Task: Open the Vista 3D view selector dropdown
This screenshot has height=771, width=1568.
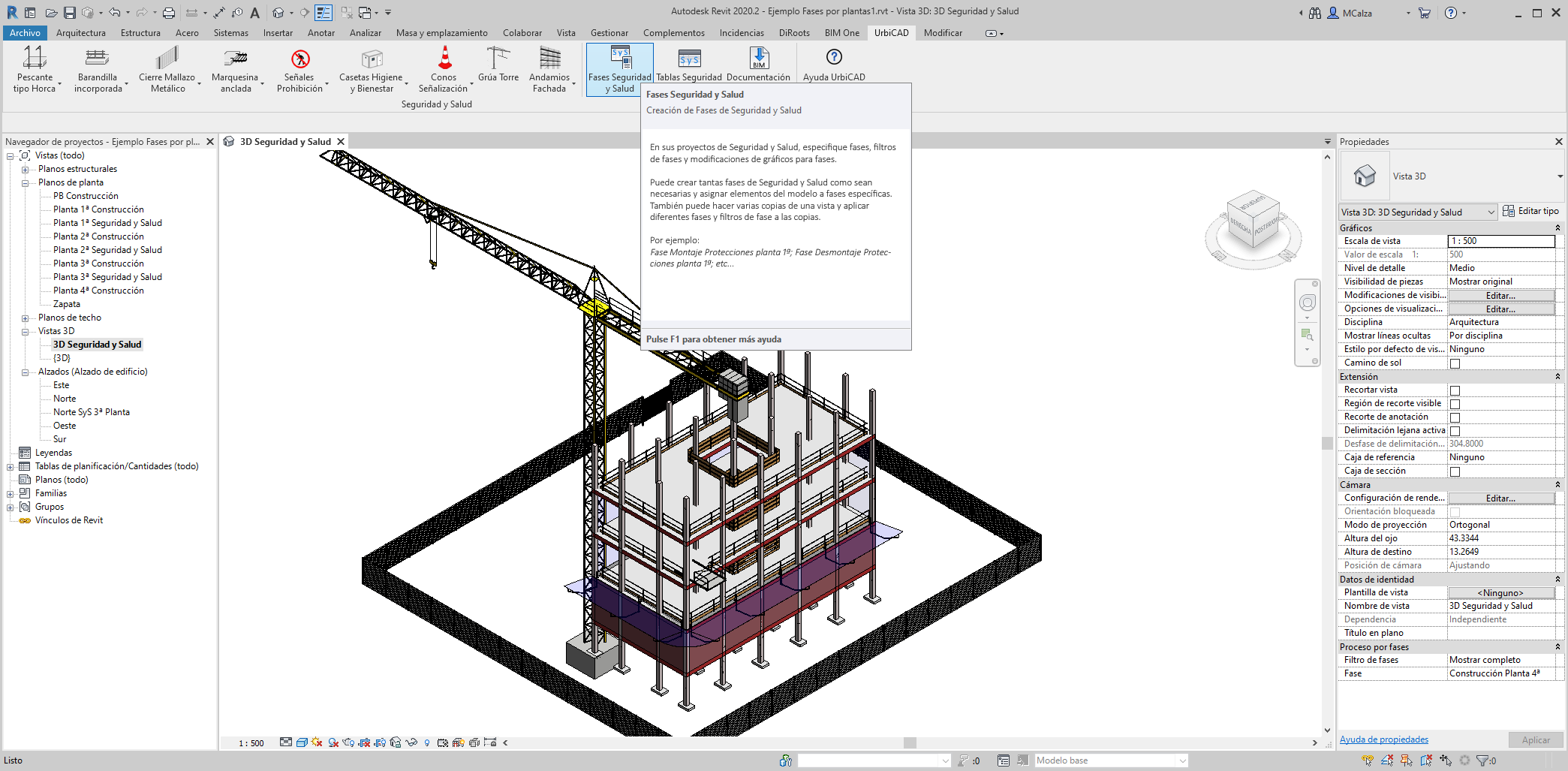Action: pyautogui.click(x=1559, y=176)
